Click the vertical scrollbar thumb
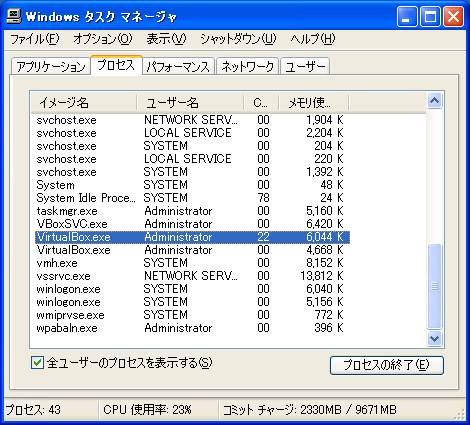This screenshot has height=425, width=470. pos(434,286)
